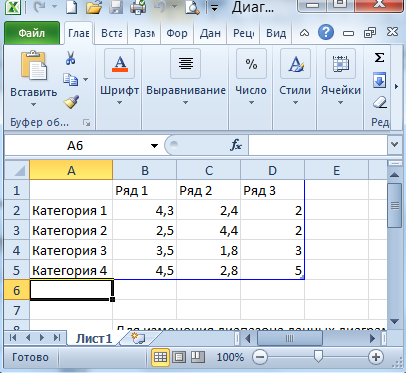406x373 pixels.
Task: Open the Help question mark icon
Action: 326,33
